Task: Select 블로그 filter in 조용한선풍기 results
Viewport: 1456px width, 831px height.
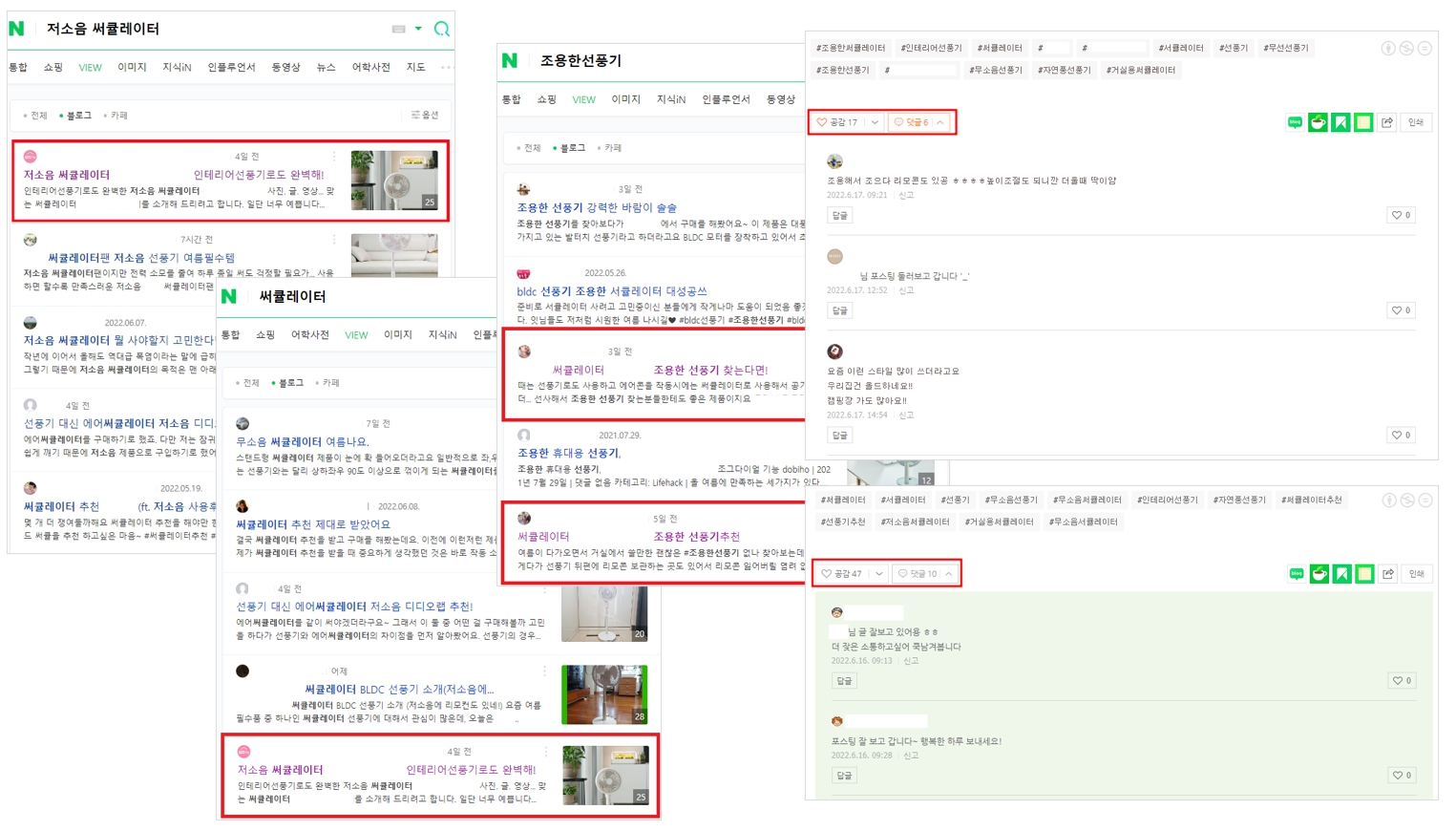Action: point(569,148)
